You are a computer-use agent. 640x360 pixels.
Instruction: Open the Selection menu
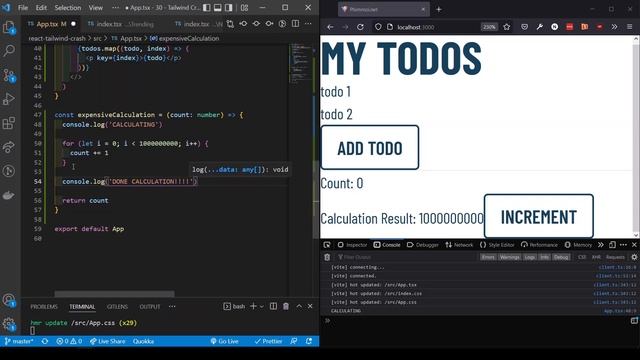tap(68, 7)
